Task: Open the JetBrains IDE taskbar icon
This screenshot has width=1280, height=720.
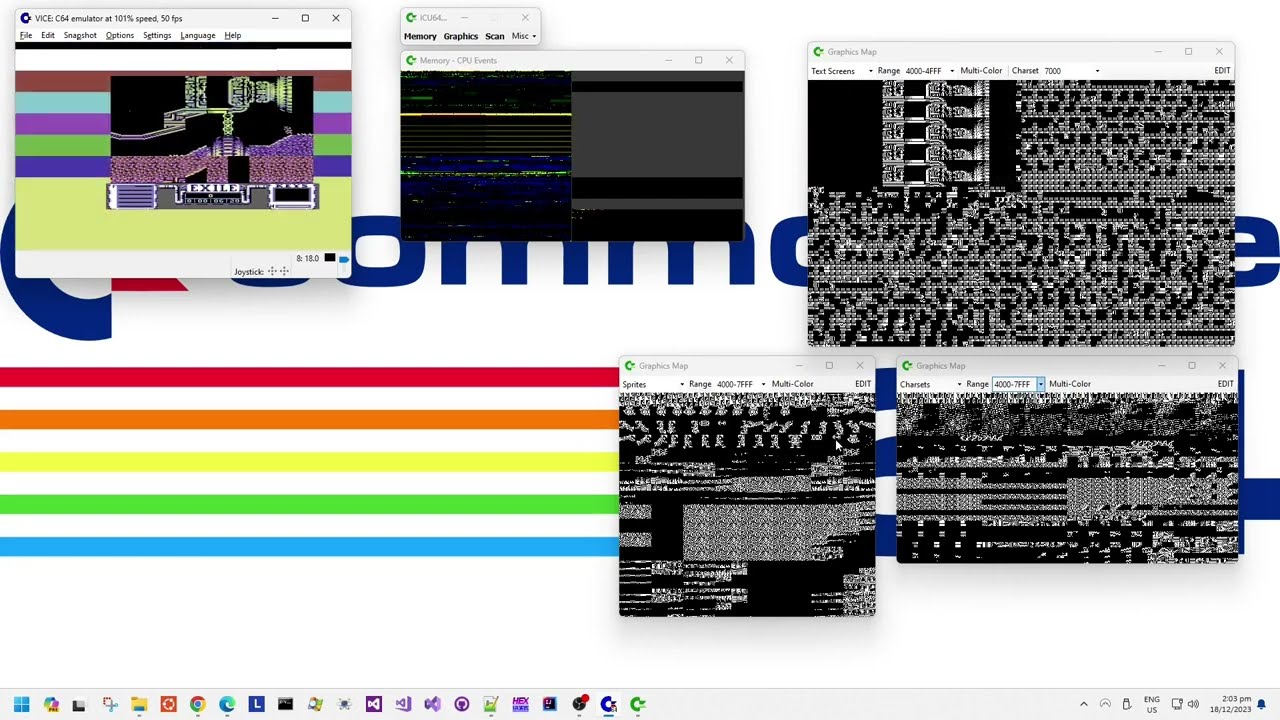Action: point(549,704)
